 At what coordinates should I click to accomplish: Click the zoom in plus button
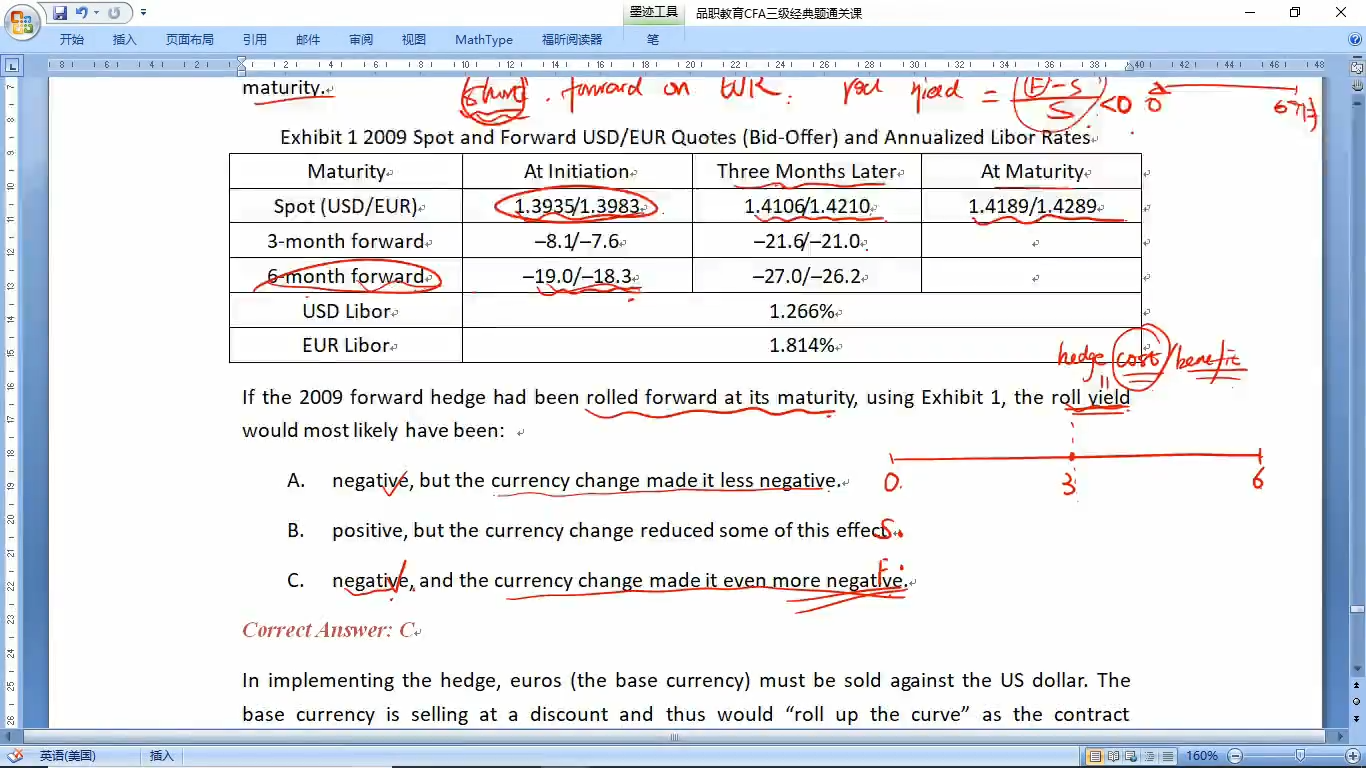(1352, 756)
